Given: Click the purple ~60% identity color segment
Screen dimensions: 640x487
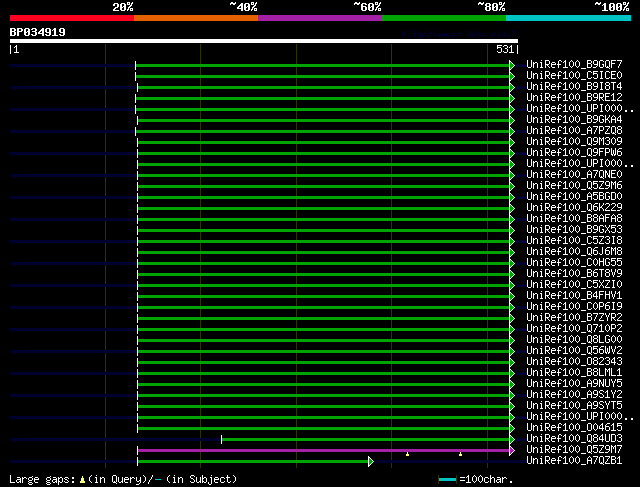Looking at the screenshot, I should tap(320, 18).
